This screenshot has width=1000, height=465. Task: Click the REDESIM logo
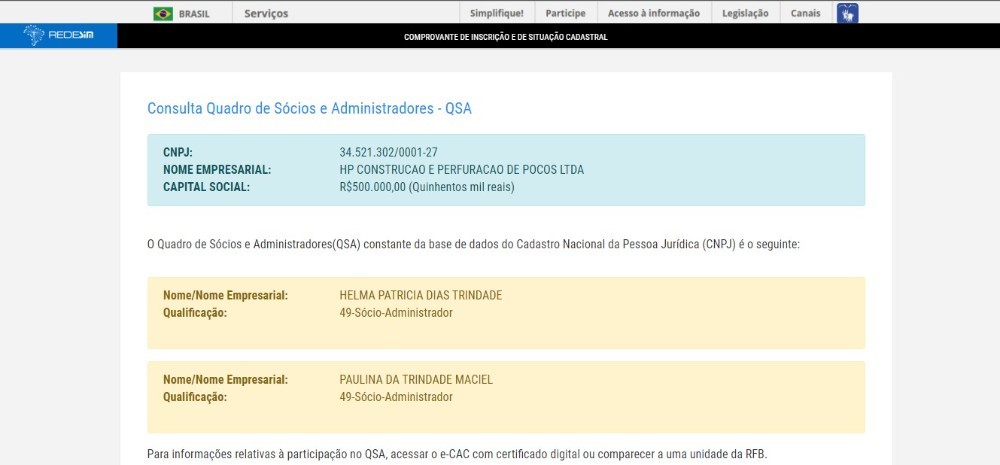click(x=58, y=36)
